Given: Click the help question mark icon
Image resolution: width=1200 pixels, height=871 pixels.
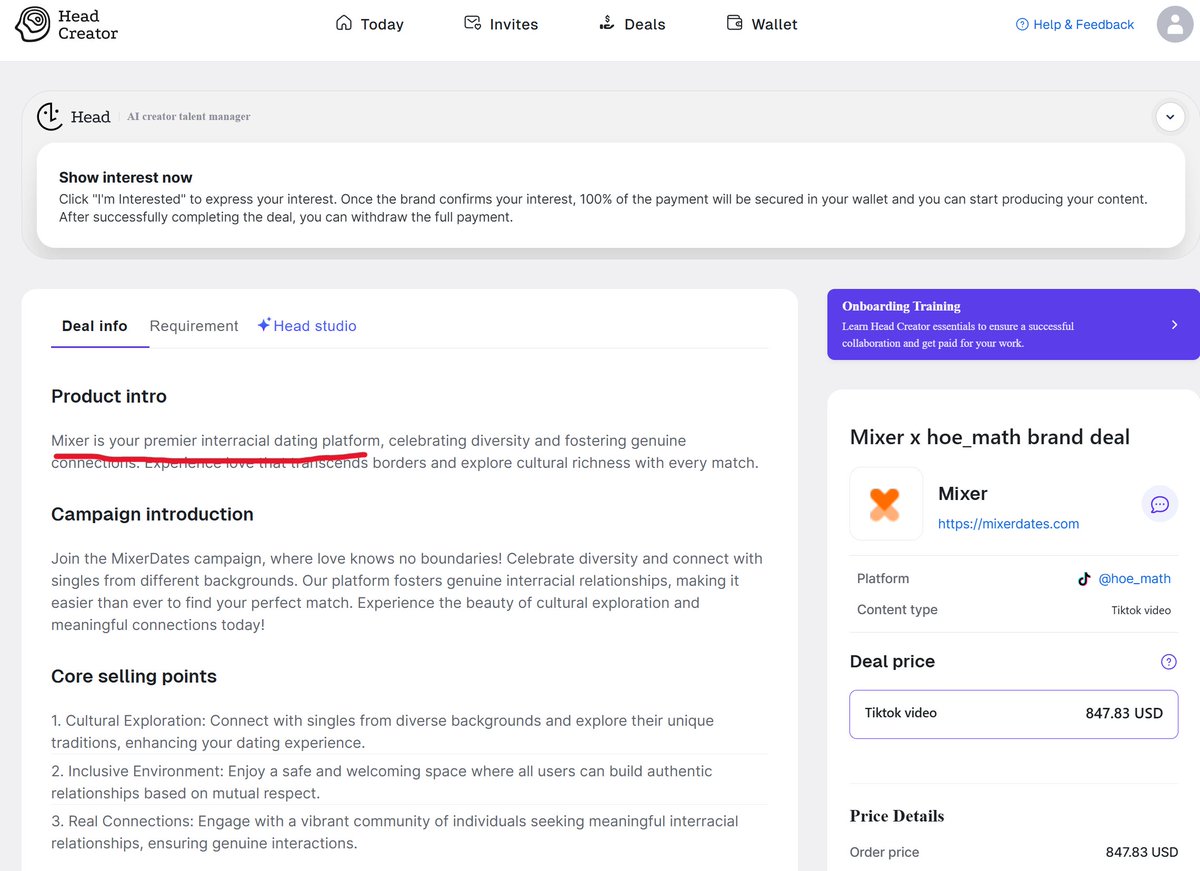Looking at the screenshot, I should click(x=1022, y=24).
